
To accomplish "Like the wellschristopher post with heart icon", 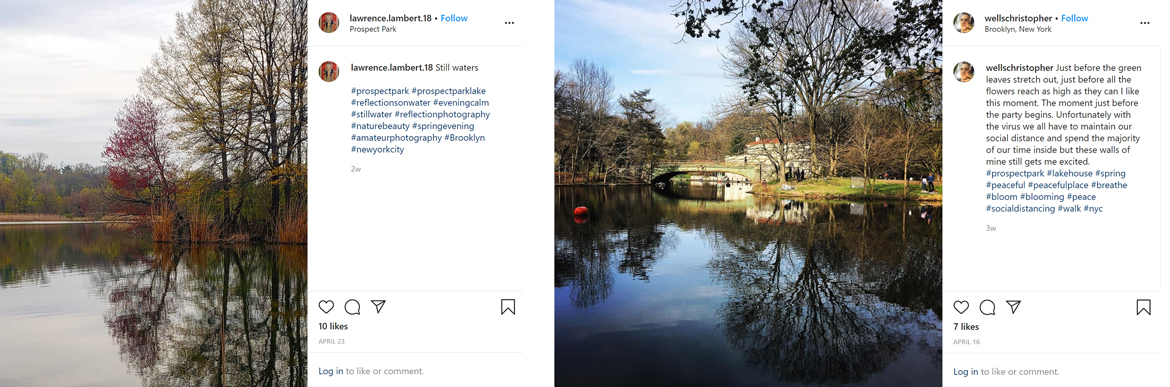I will click(x=961, y=307).
